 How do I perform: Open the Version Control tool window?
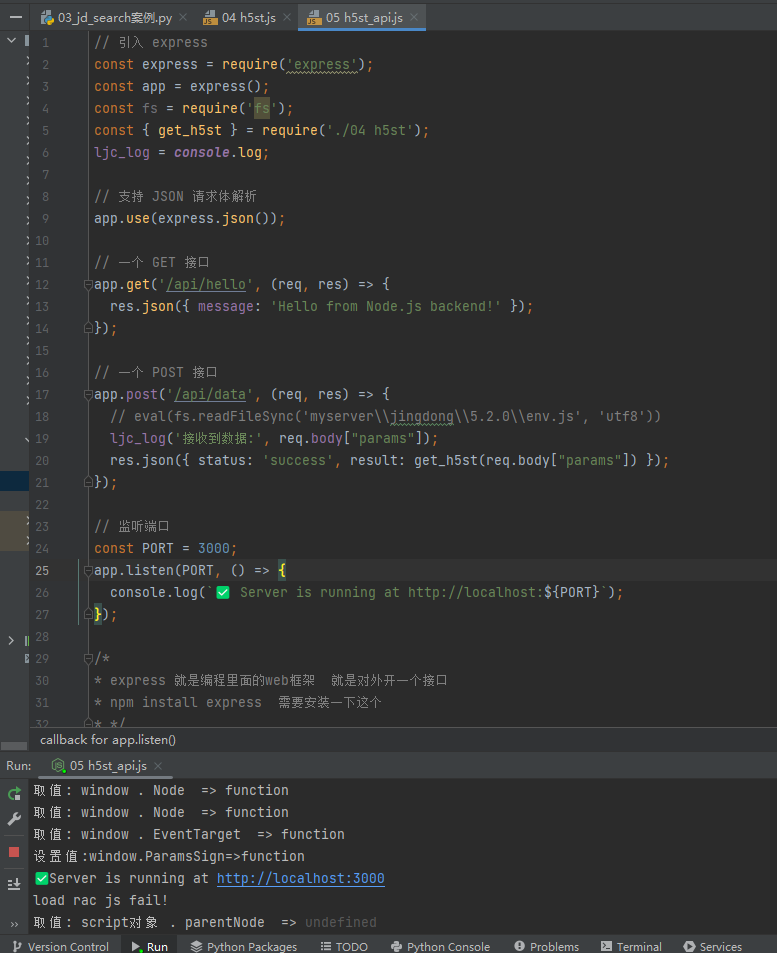(x=60, y=946)
